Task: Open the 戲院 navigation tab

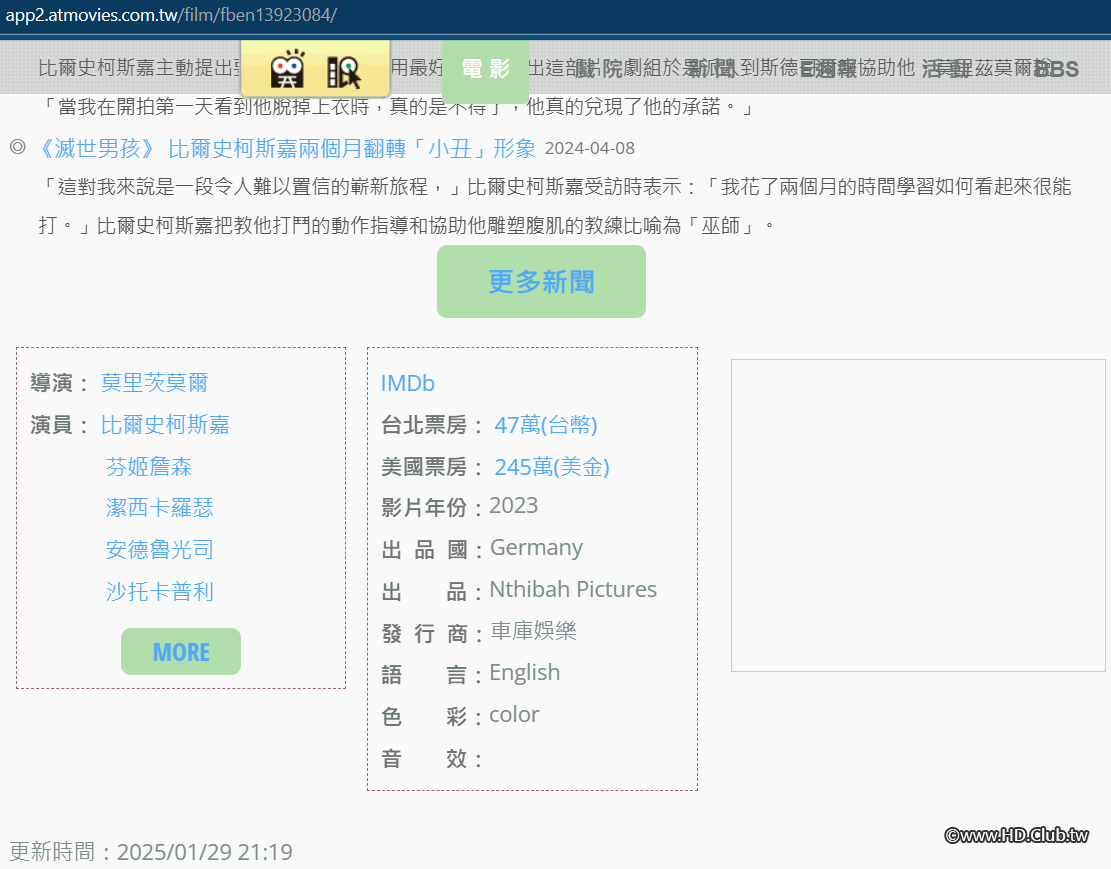Action: pyautogui.click(x=599, y=69)
